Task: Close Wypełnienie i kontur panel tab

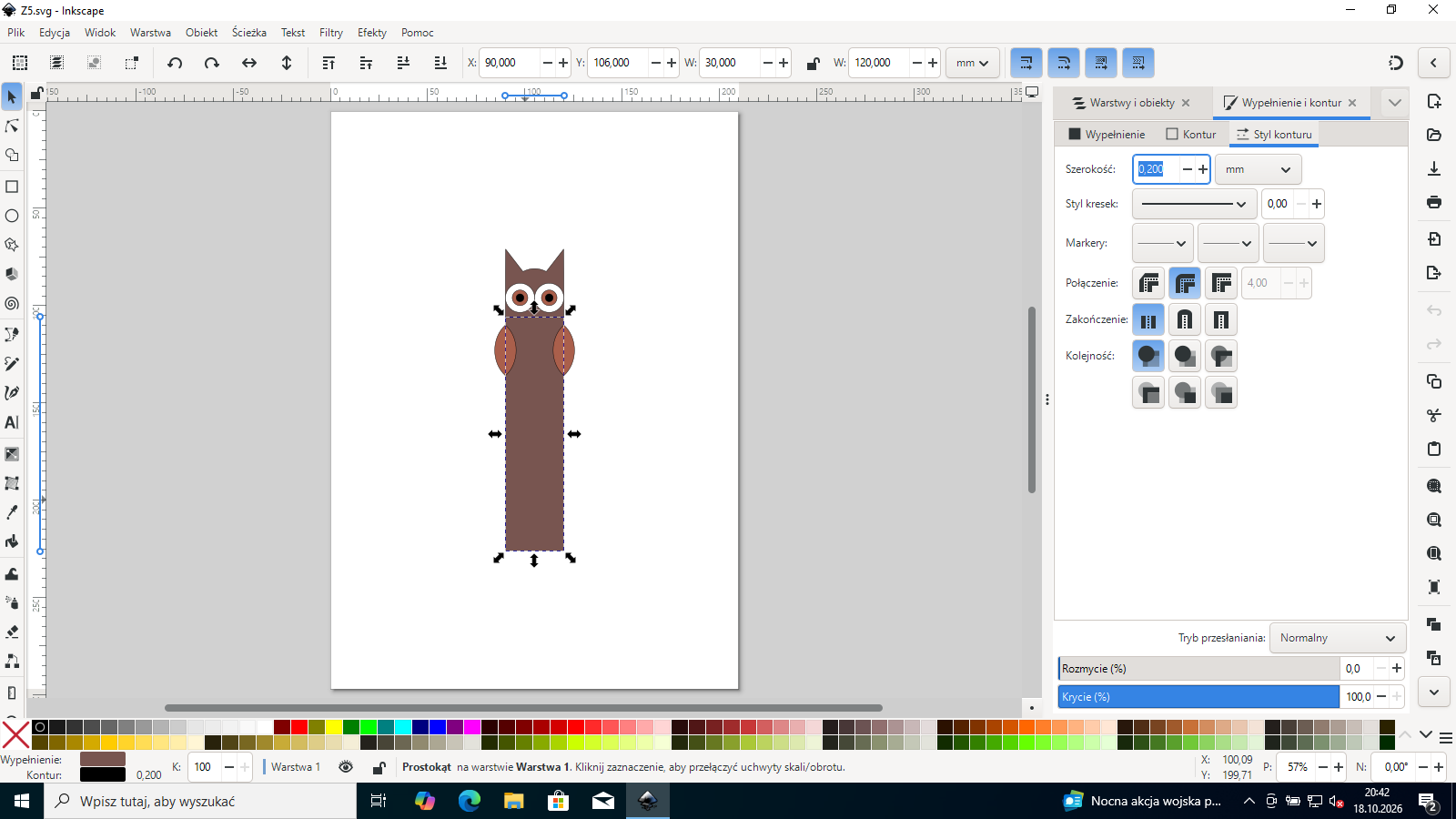Action: click(x=1352, y=103)
